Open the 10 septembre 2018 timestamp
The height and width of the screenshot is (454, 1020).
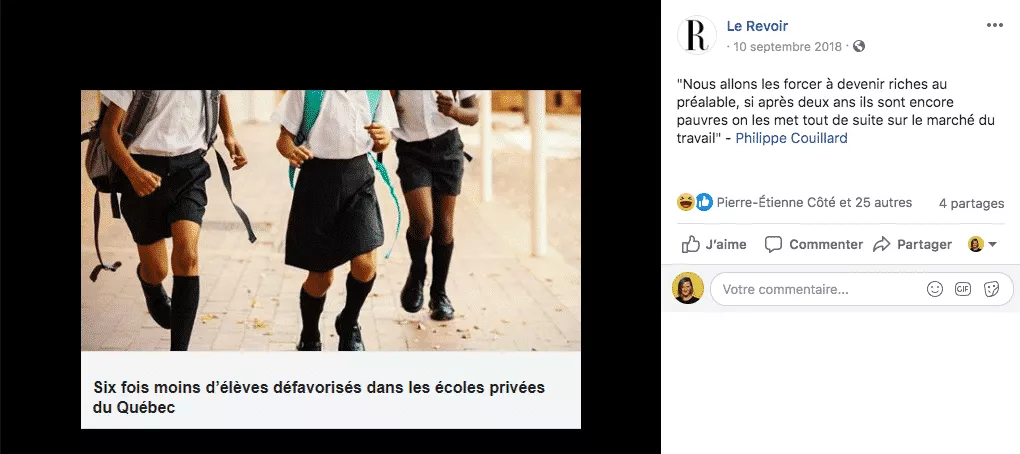click(787, 47)
